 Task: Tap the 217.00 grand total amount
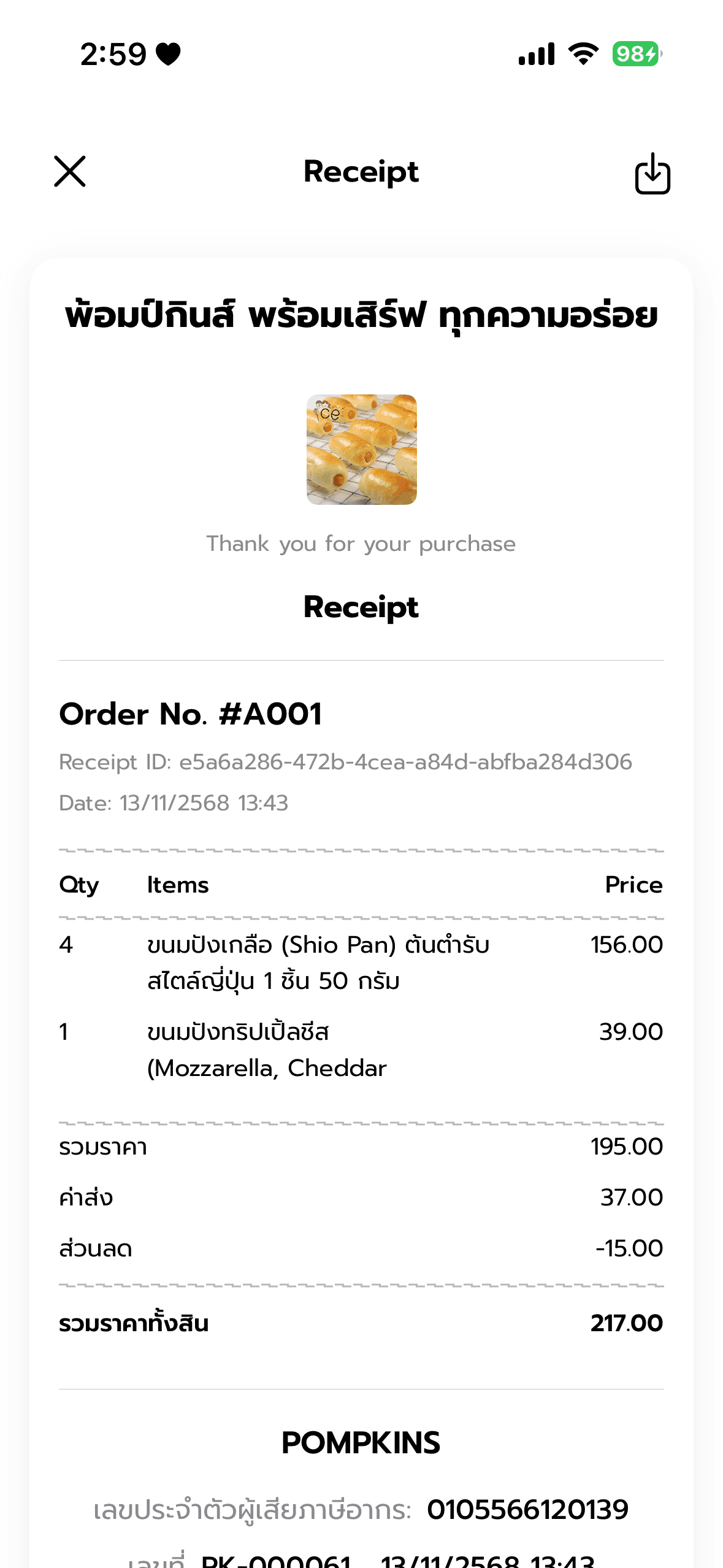tap(627, 1323)
